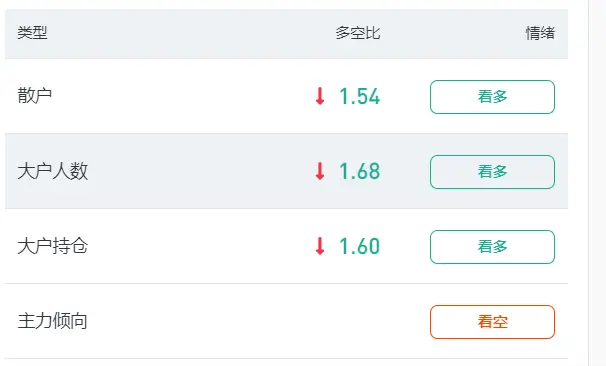
Task: Click the 多空比 column header
Action: click(x=357, y=33)
